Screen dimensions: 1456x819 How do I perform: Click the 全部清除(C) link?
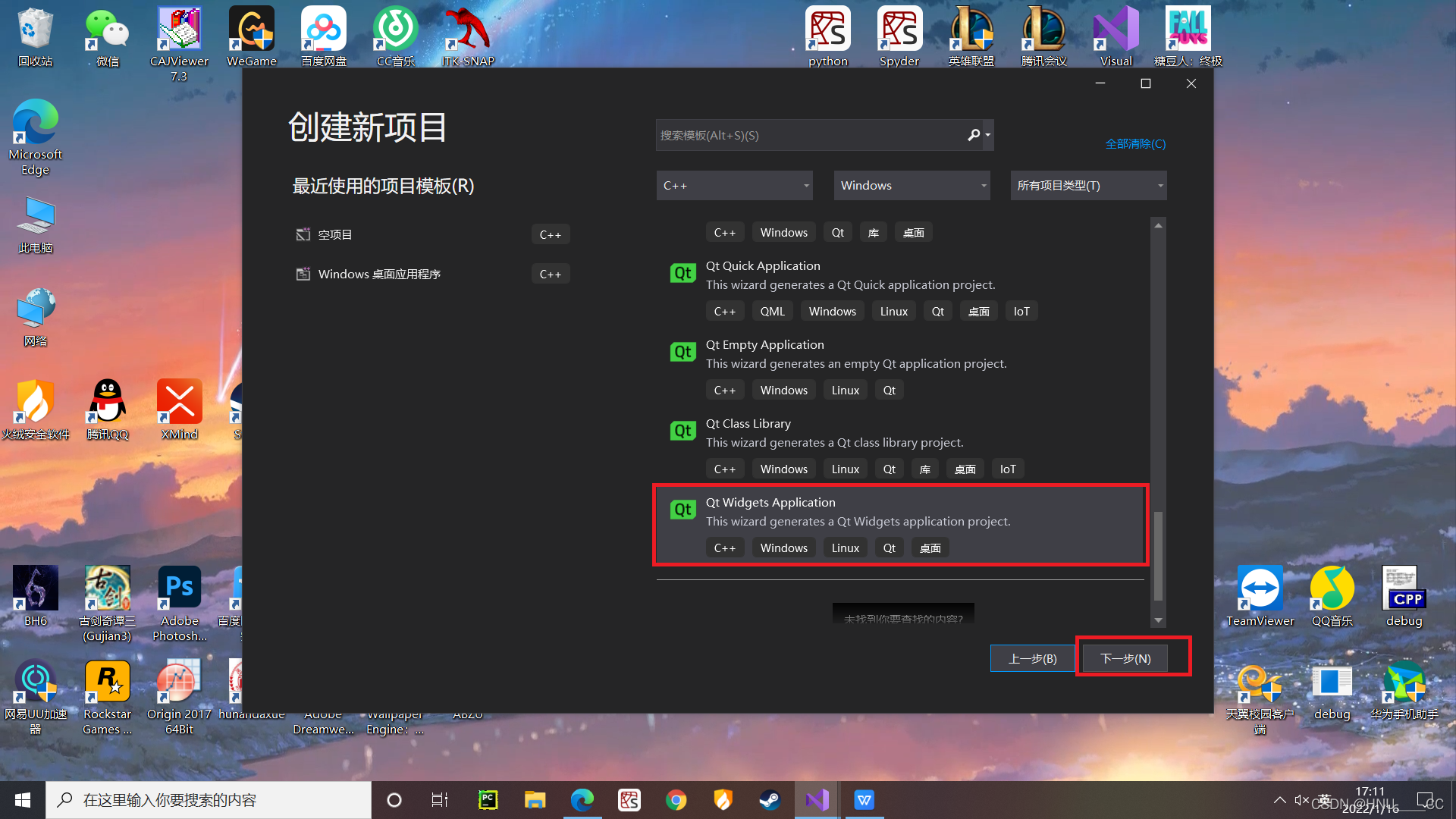[x=1135, y=143]
